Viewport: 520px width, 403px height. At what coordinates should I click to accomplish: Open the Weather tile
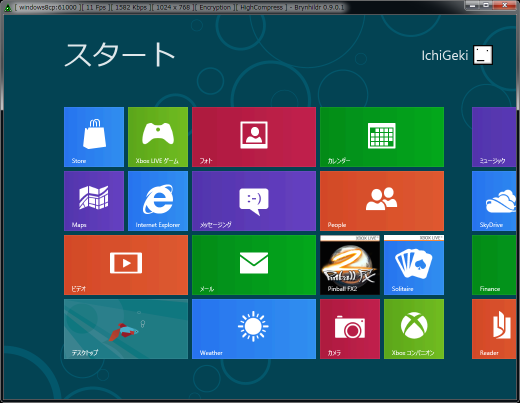[254, 329]
